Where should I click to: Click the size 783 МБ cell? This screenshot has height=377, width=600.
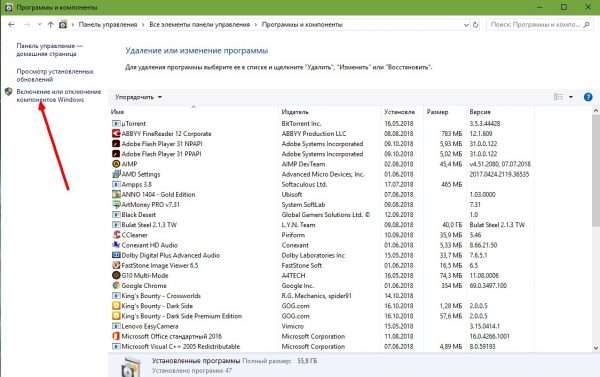point(452,134)
